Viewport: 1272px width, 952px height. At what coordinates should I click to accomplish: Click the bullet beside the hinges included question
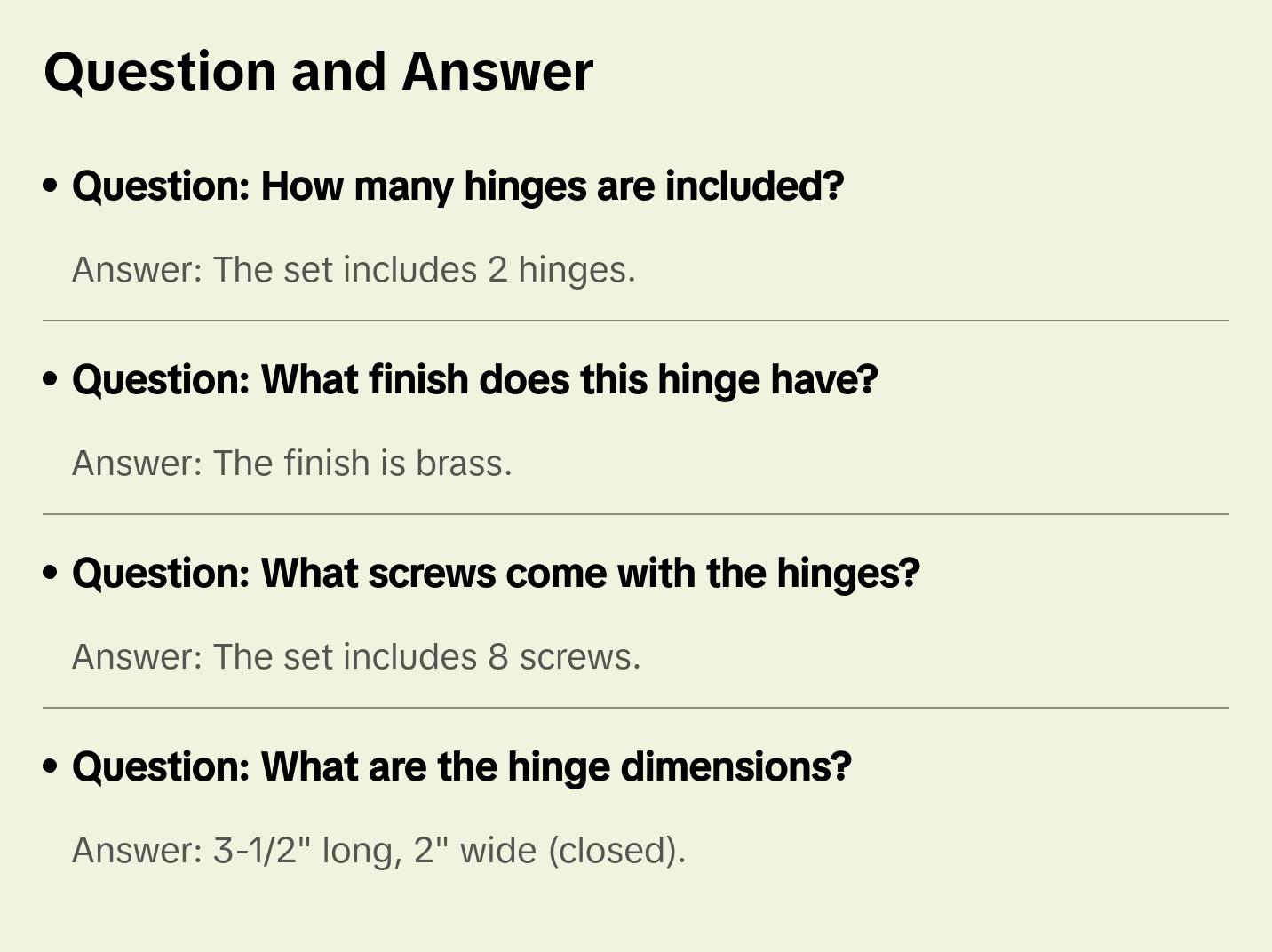[x=51, y=186]
